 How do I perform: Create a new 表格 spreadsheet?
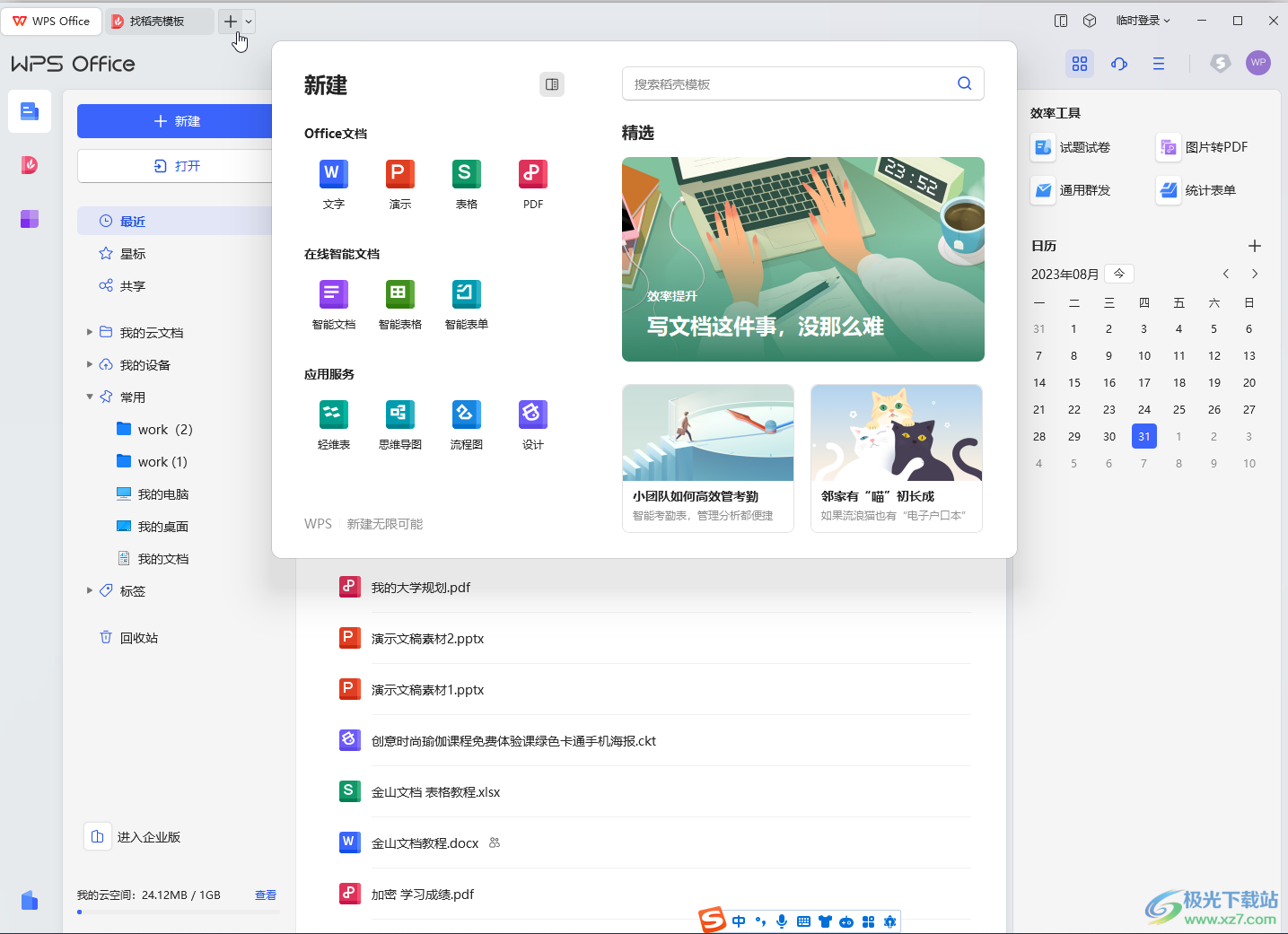(466, 184)
